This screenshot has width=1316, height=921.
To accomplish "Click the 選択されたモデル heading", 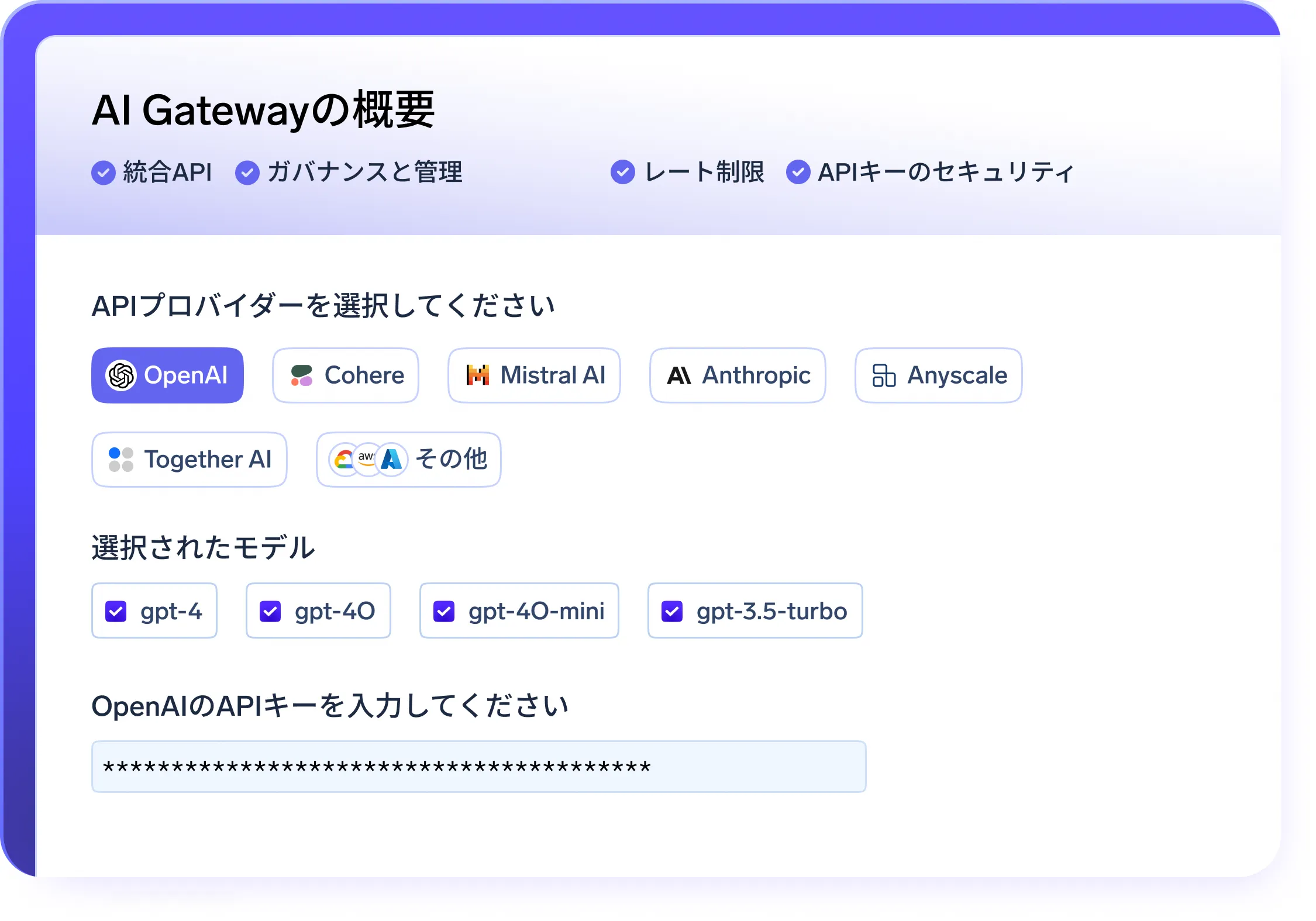I will click(204, 547).
